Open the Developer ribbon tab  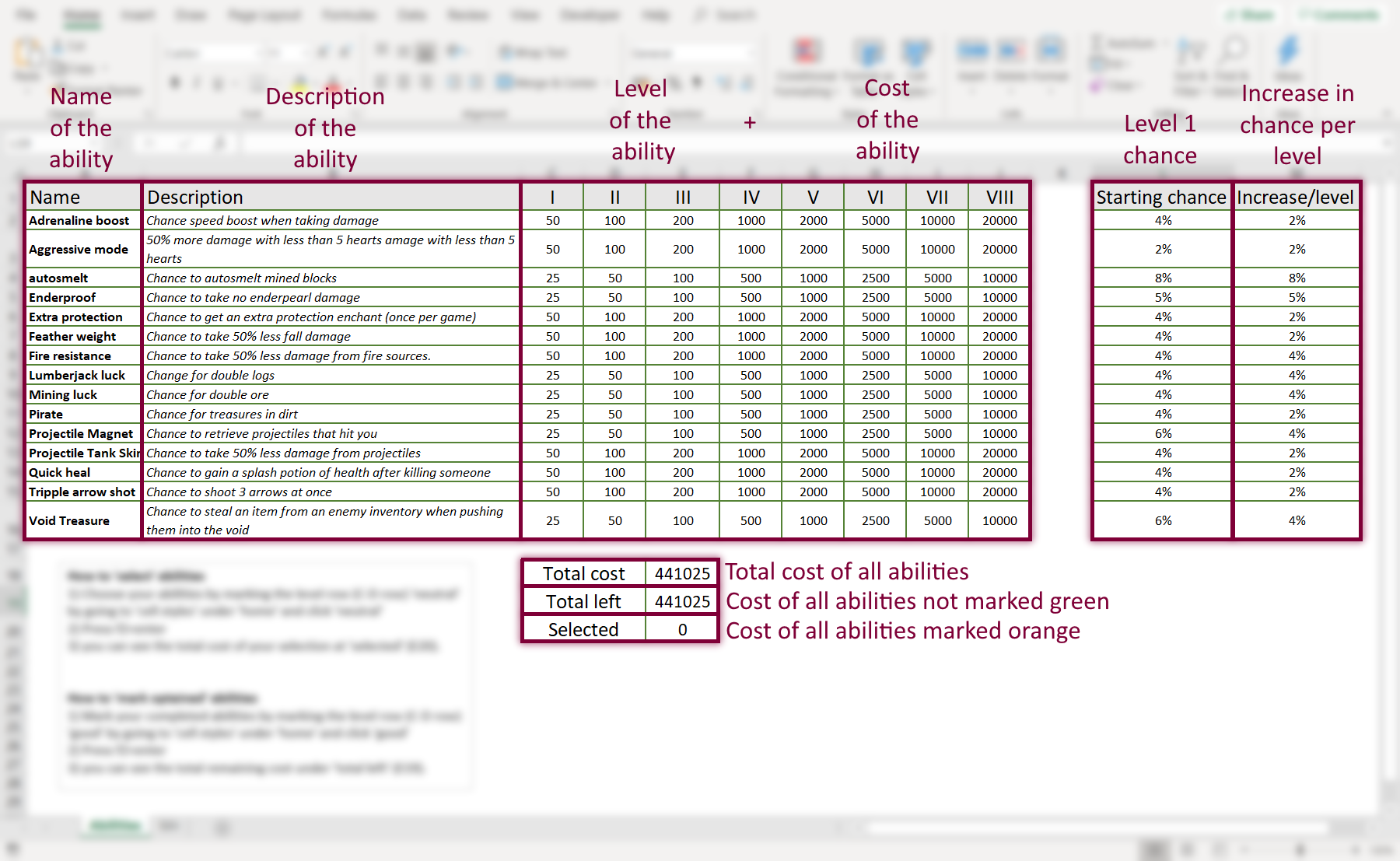pos(590,15)
